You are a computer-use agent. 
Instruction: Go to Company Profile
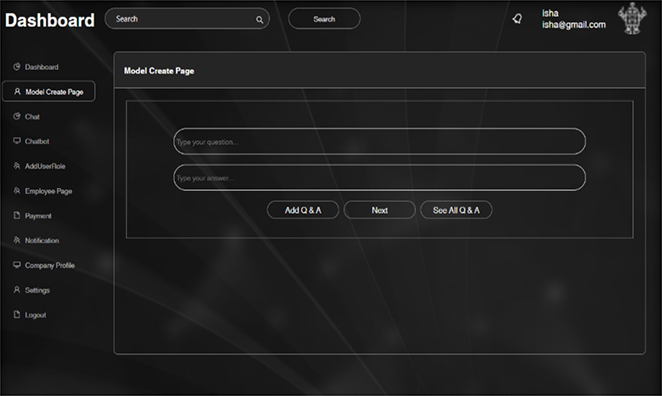coord(50,266)
